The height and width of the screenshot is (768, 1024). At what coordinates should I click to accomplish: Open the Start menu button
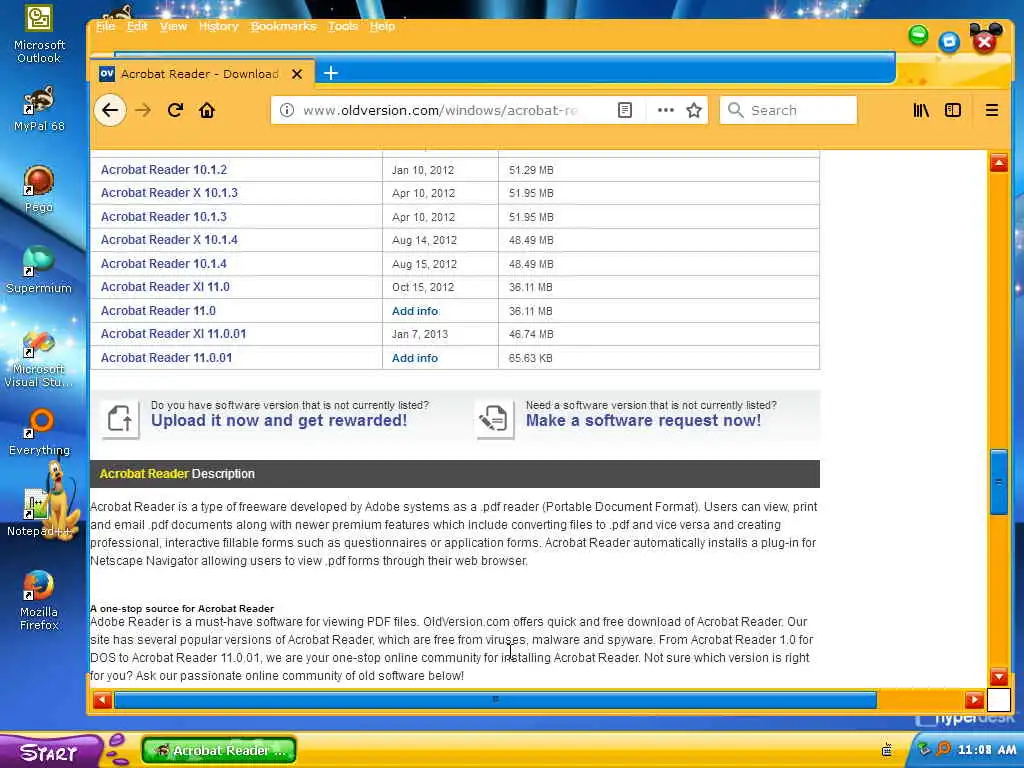50,751
